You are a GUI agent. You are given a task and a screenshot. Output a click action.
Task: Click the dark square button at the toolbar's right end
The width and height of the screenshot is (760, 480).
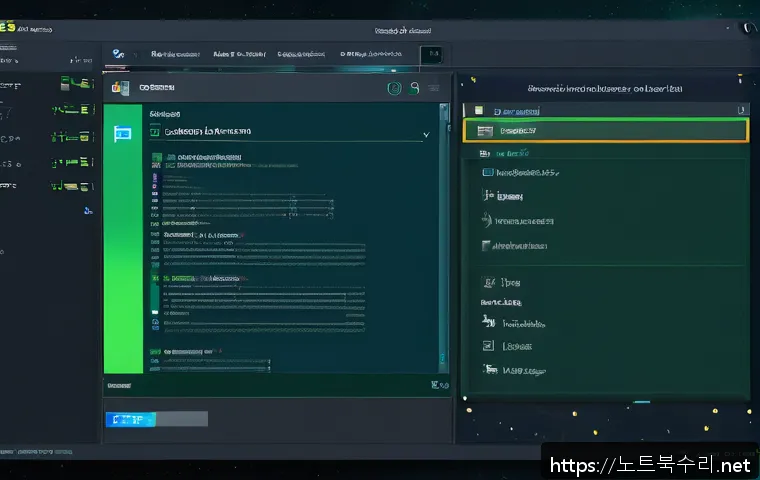(431, 55)
